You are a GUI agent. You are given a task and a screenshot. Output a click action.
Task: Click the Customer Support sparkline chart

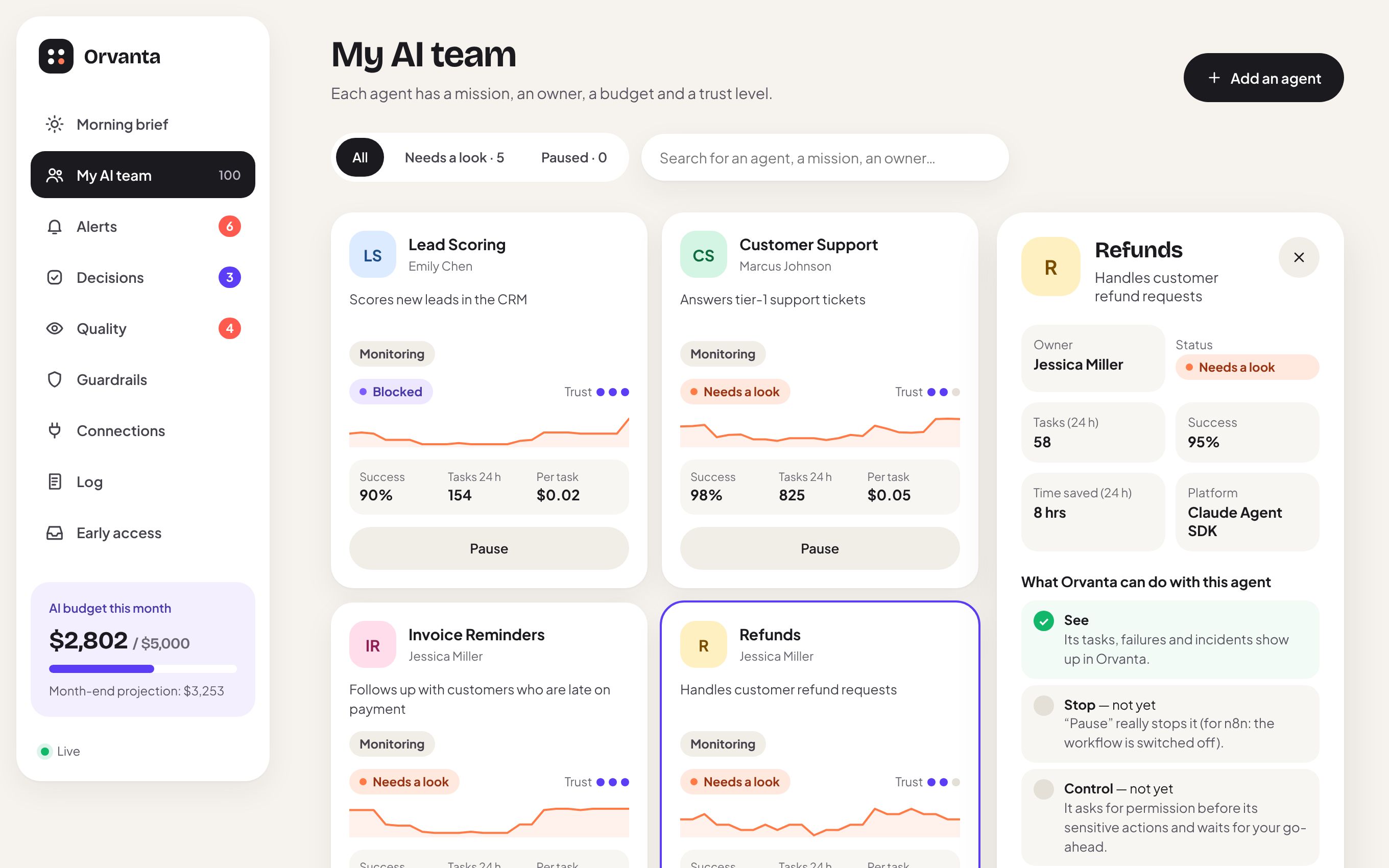[x=820, y=432]
